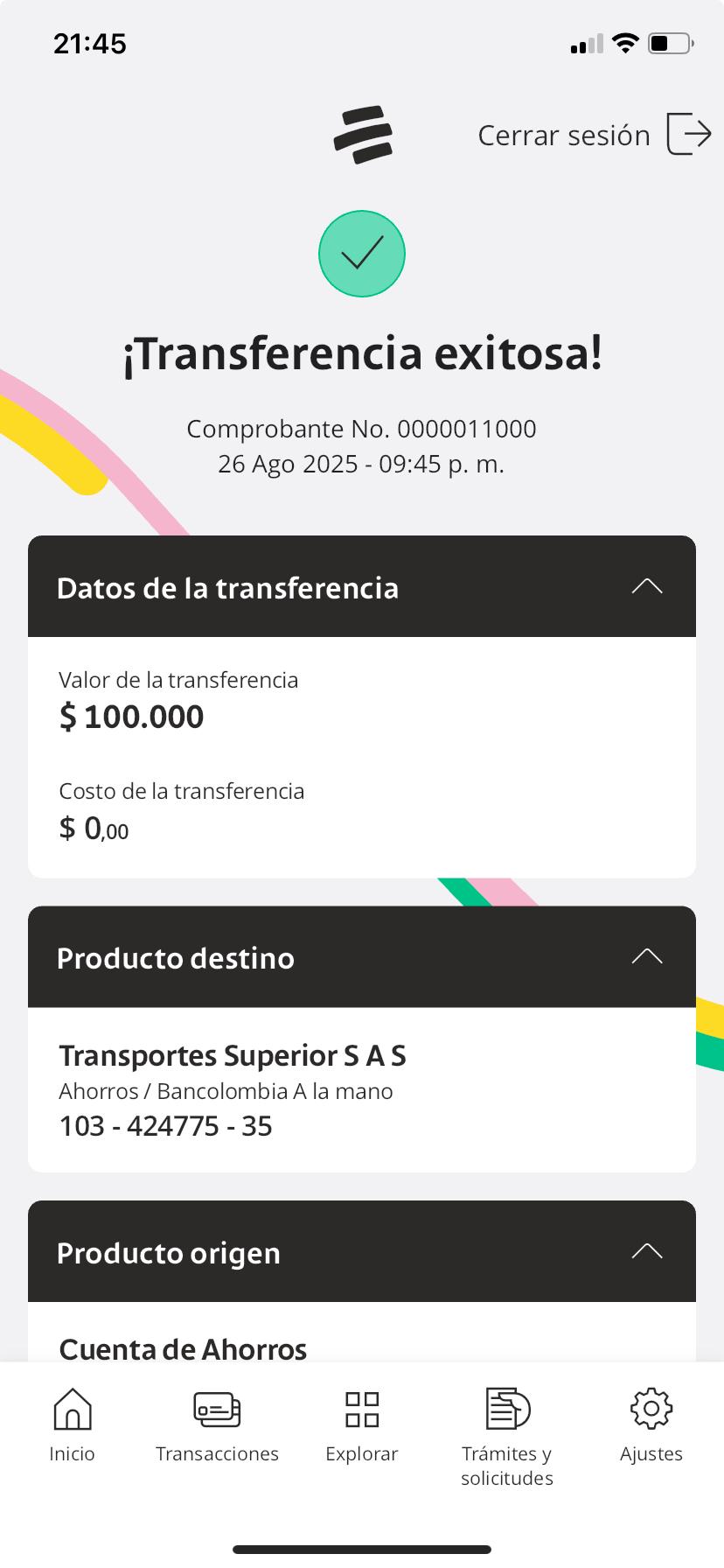Viewport: 724px width, 1568px height.
Task: Open Ajustes gear icon
Action: pyautogui.click(x=651, y=1409)
